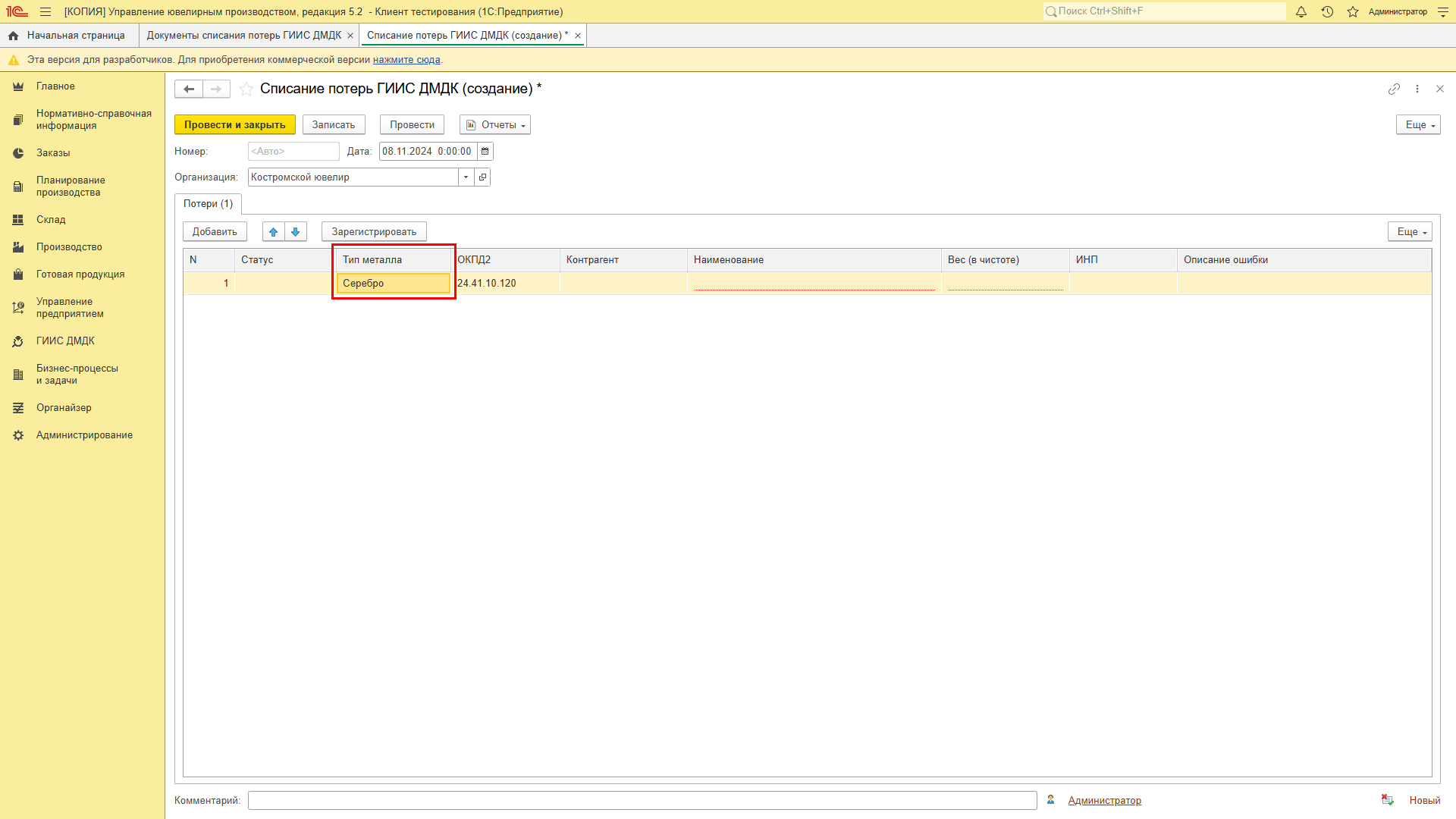
Task: Click the Организация field Костромской ювелир
Action: pyautogui.click(x=353, y=177)
